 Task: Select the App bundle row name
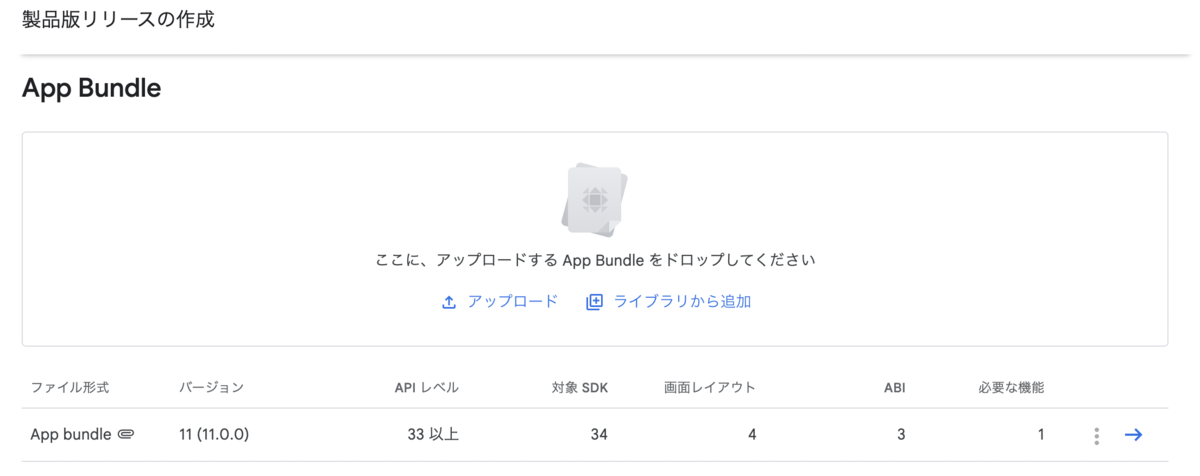[71, 434]
